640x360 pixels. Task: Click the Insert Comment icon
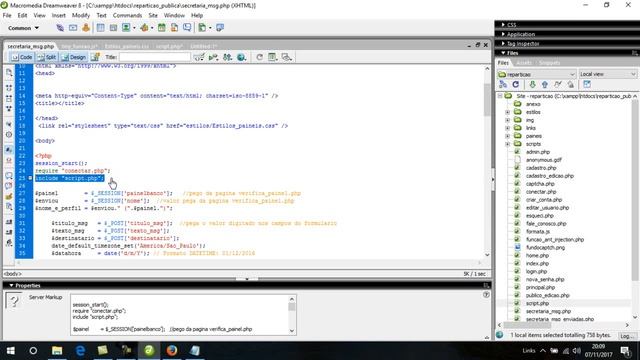(x=187, y=28)
